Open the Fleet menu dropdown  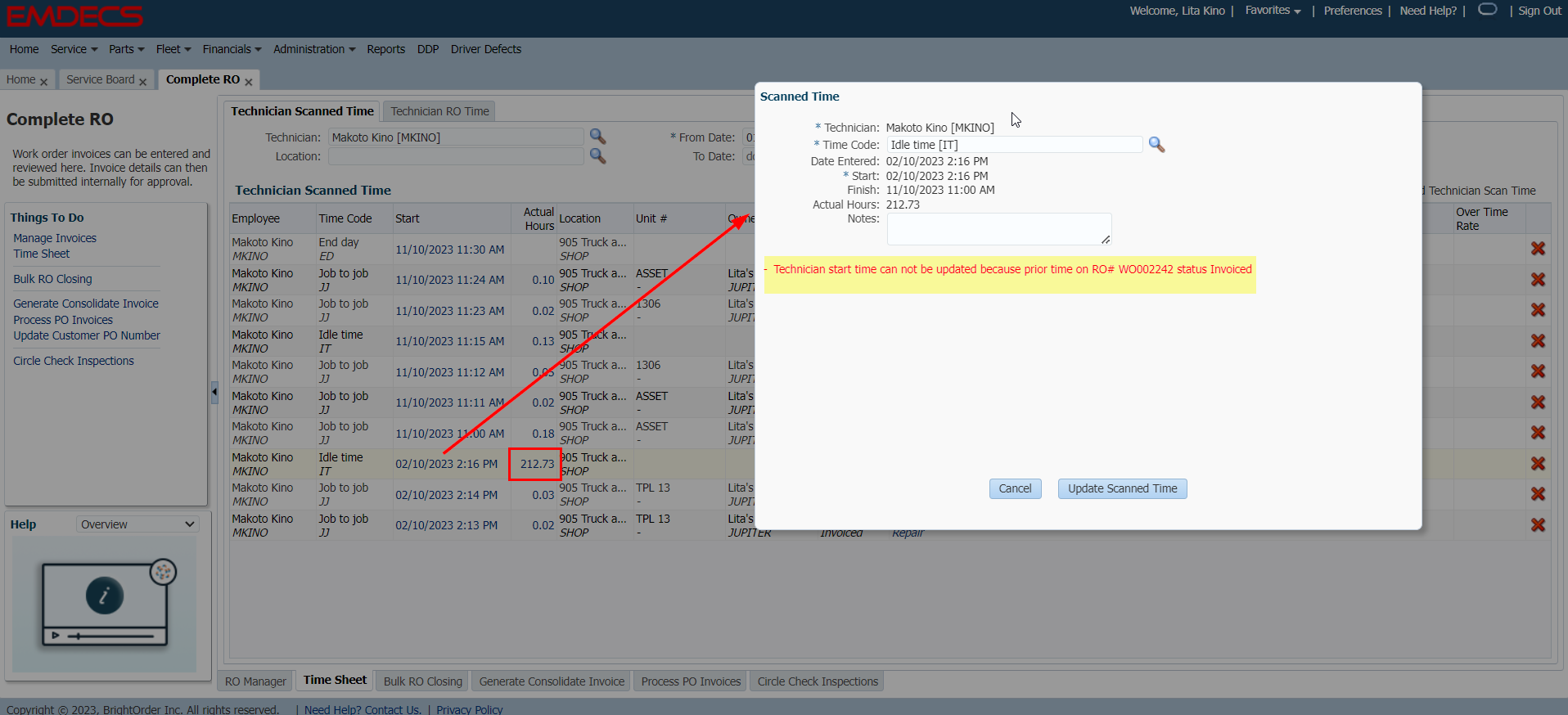click(x=173, y=49)
